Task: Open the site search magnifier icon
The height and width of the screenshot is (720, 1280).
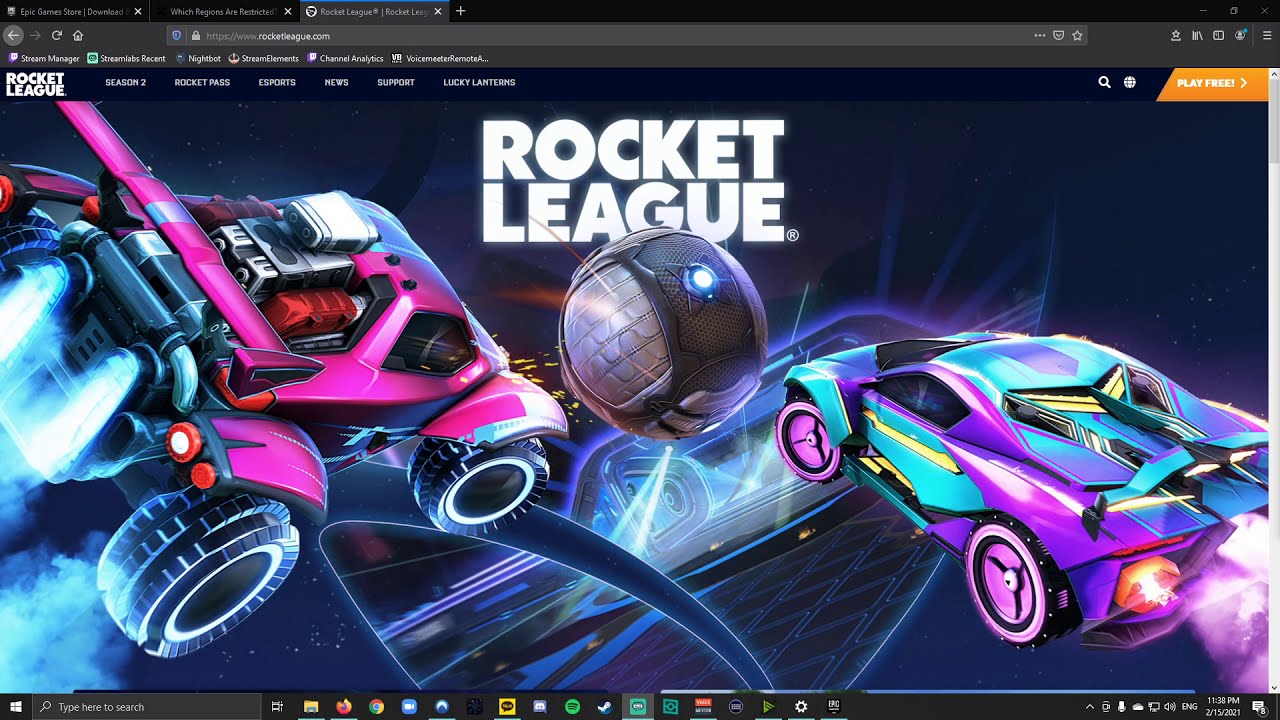Action: 1104,82
